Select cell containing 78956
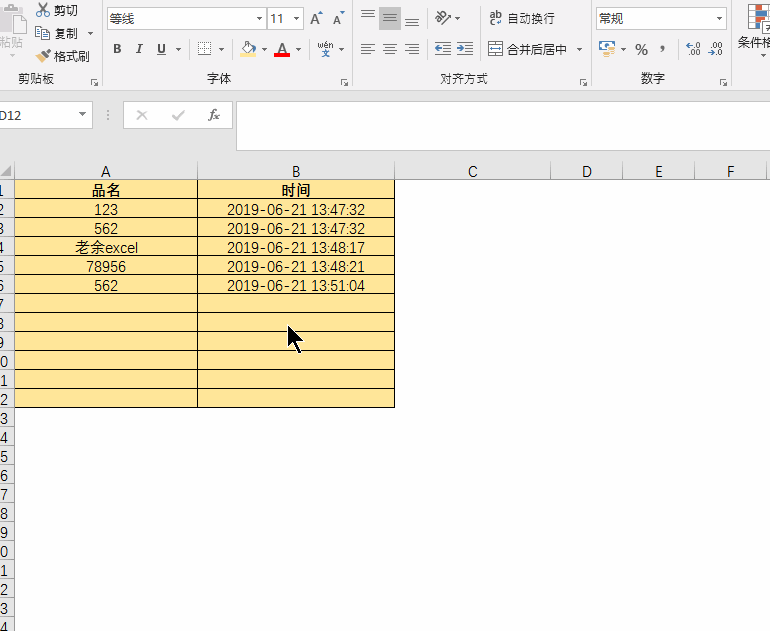 point(106,266)
